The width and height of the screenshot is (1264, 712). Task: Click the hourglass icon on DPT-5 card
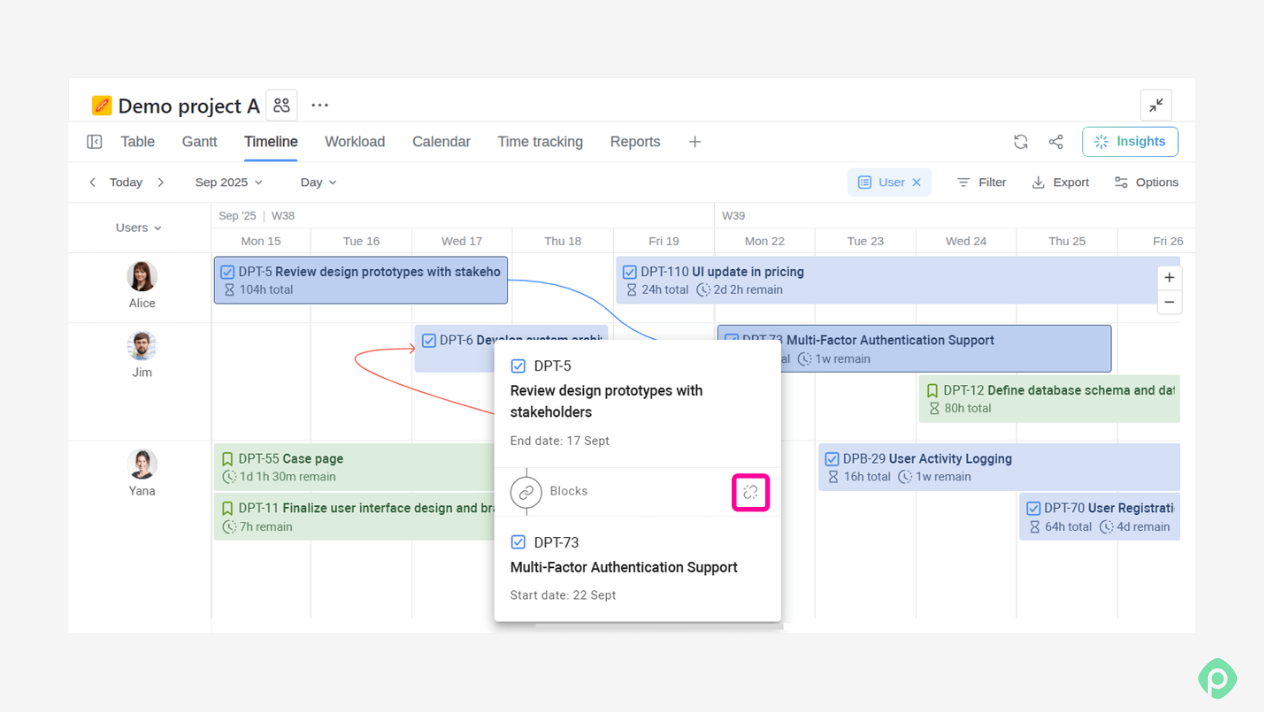tap(229, 290)
